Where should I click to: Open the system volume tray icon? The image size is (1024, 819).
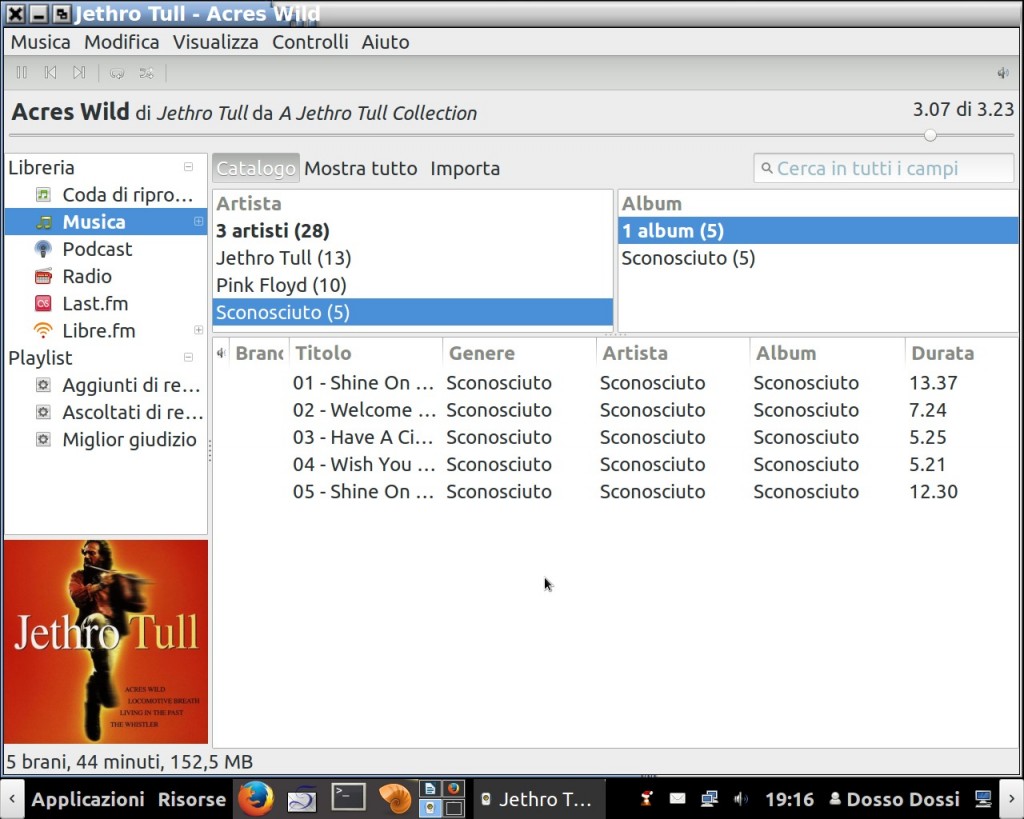coord(741,798)
